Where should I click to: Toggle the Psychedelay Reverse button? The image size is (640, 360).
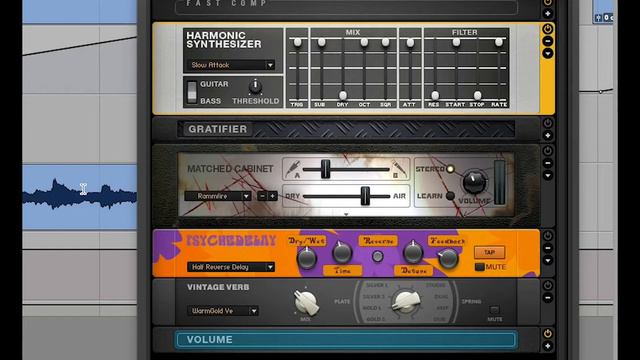click(x=378, y=256)
